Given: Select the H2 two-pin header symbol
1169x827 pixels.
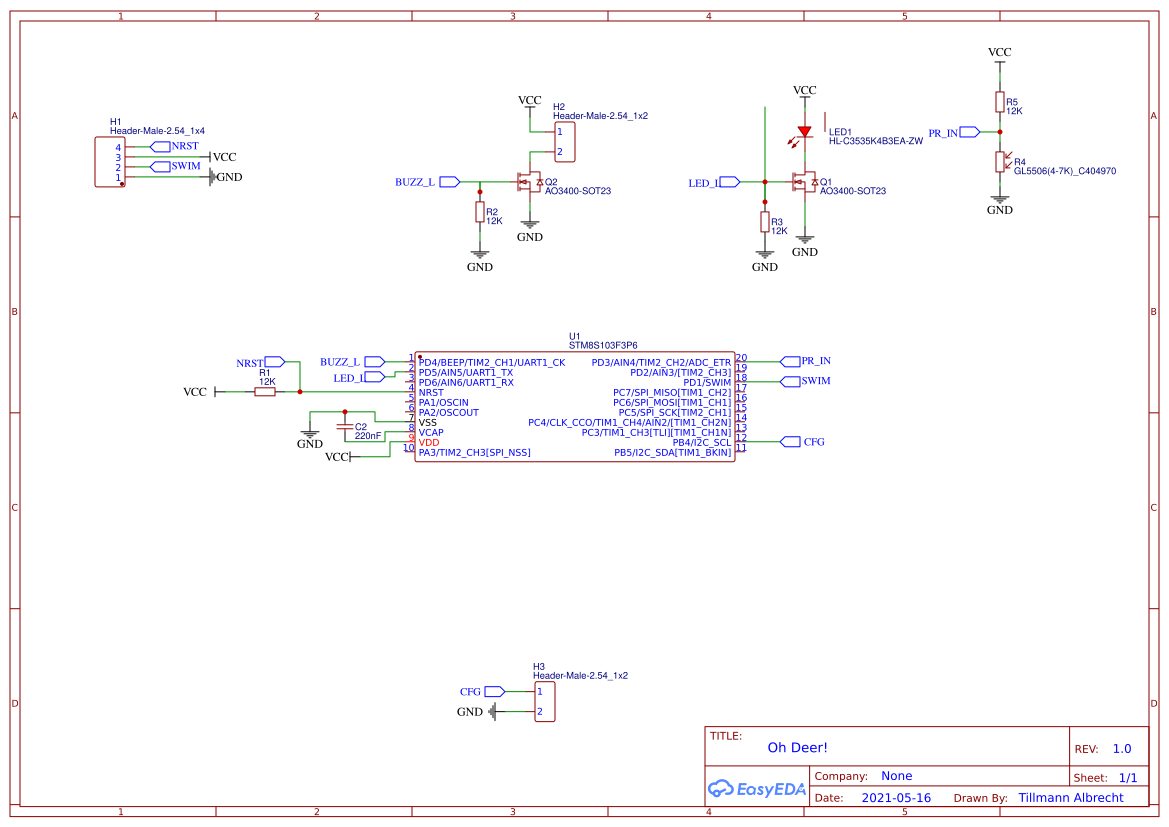Looking at the screenshot, I should click(x=565, y=142).
